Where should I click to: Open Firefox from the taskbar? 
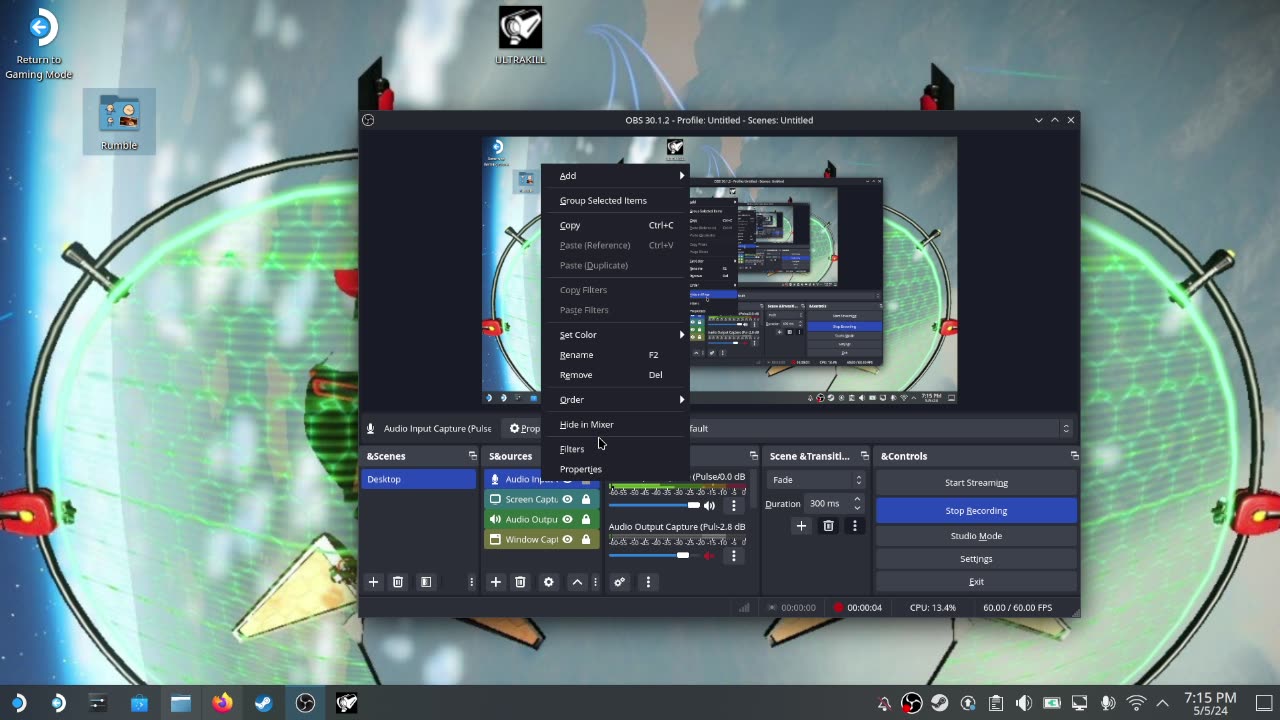222,703
